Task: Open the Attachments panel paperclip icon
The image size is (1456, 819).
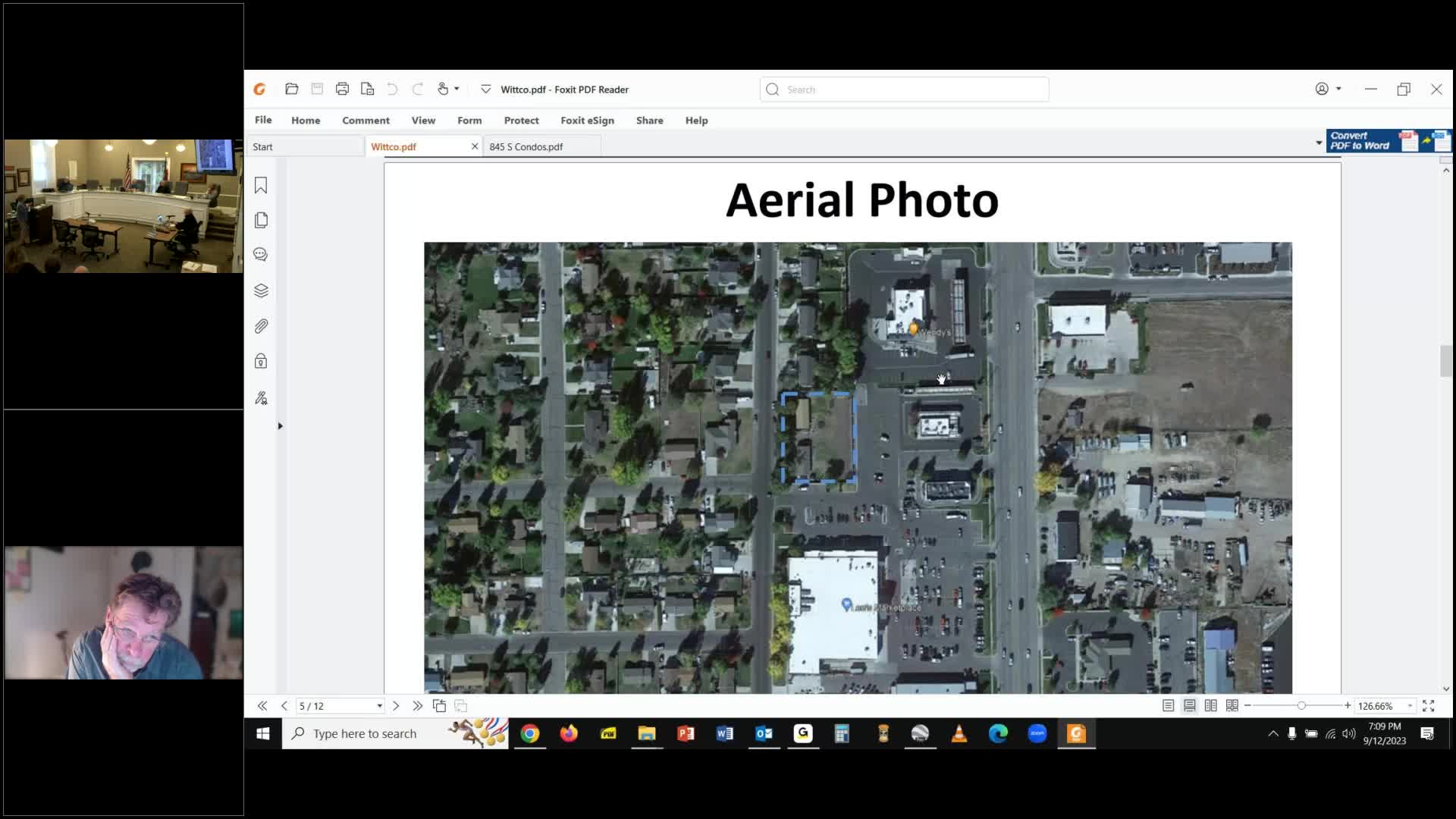Action: pos(261,326)
